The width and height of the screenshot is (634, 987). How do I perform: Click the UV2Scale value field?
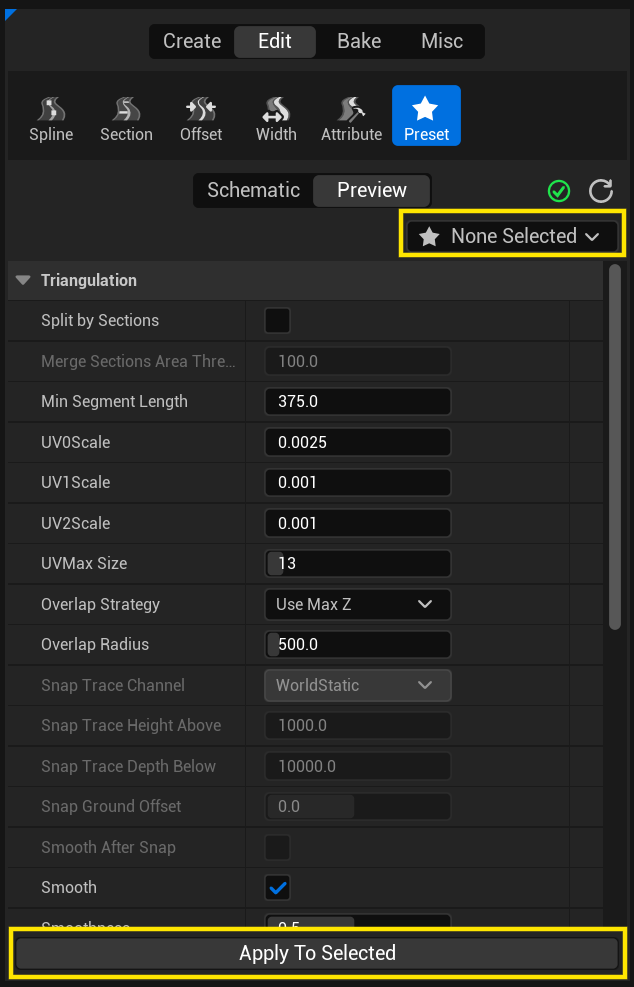(x=358, y=523)
